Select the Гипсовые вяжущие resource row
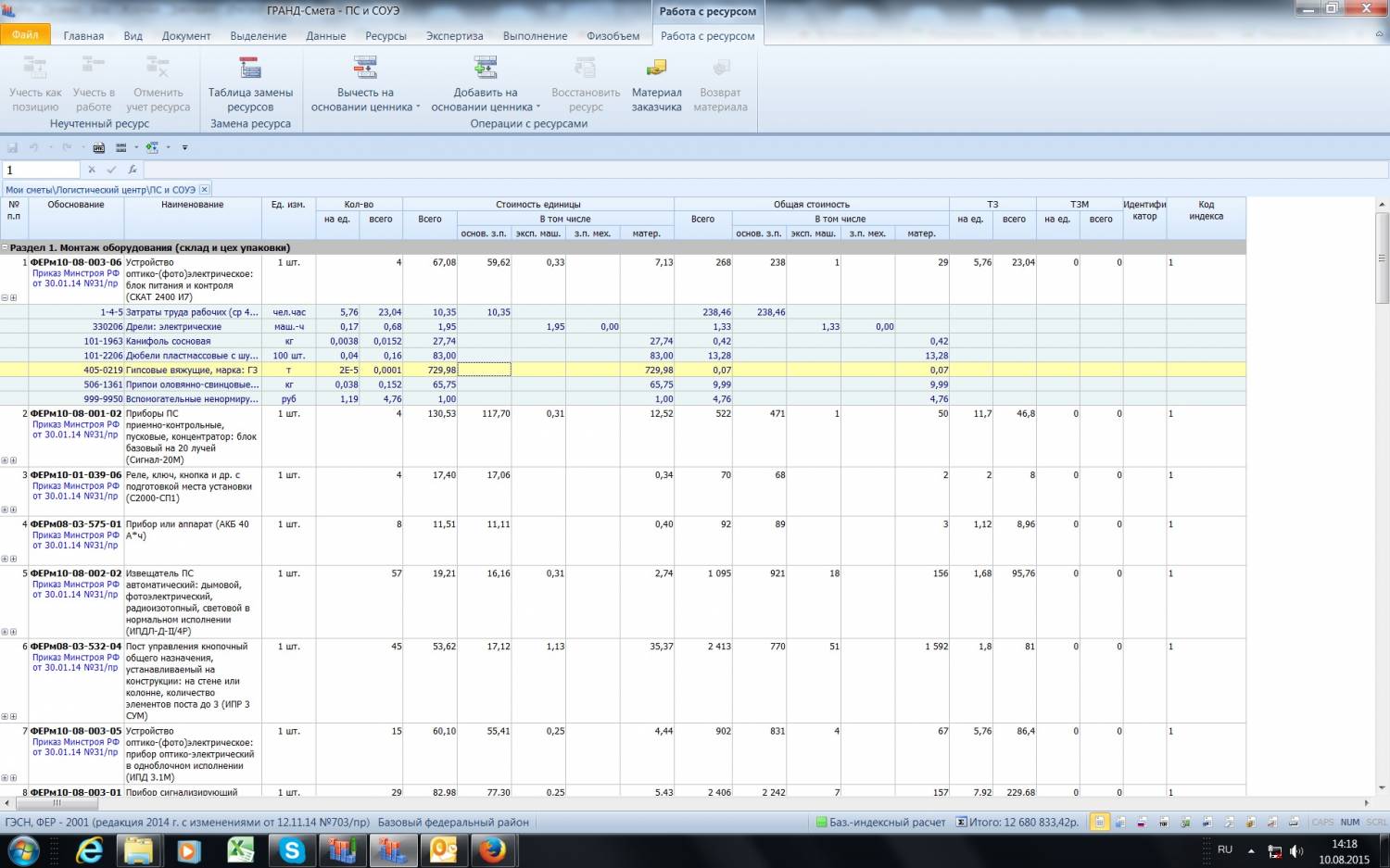The height and width of the screenshot is (868, 1390). (x=192, y=371)
